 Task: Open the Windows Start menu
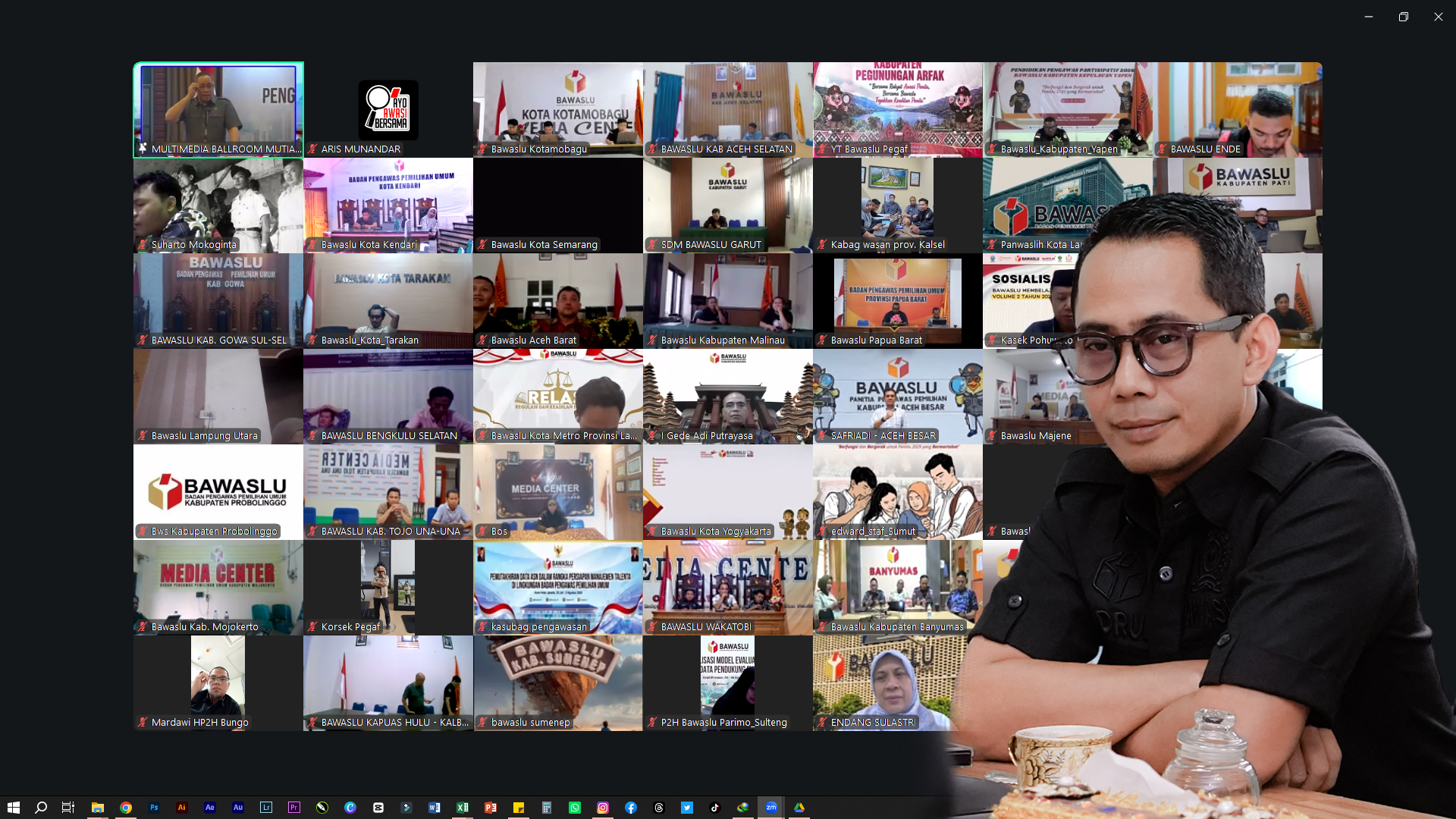tap(14, 808)
